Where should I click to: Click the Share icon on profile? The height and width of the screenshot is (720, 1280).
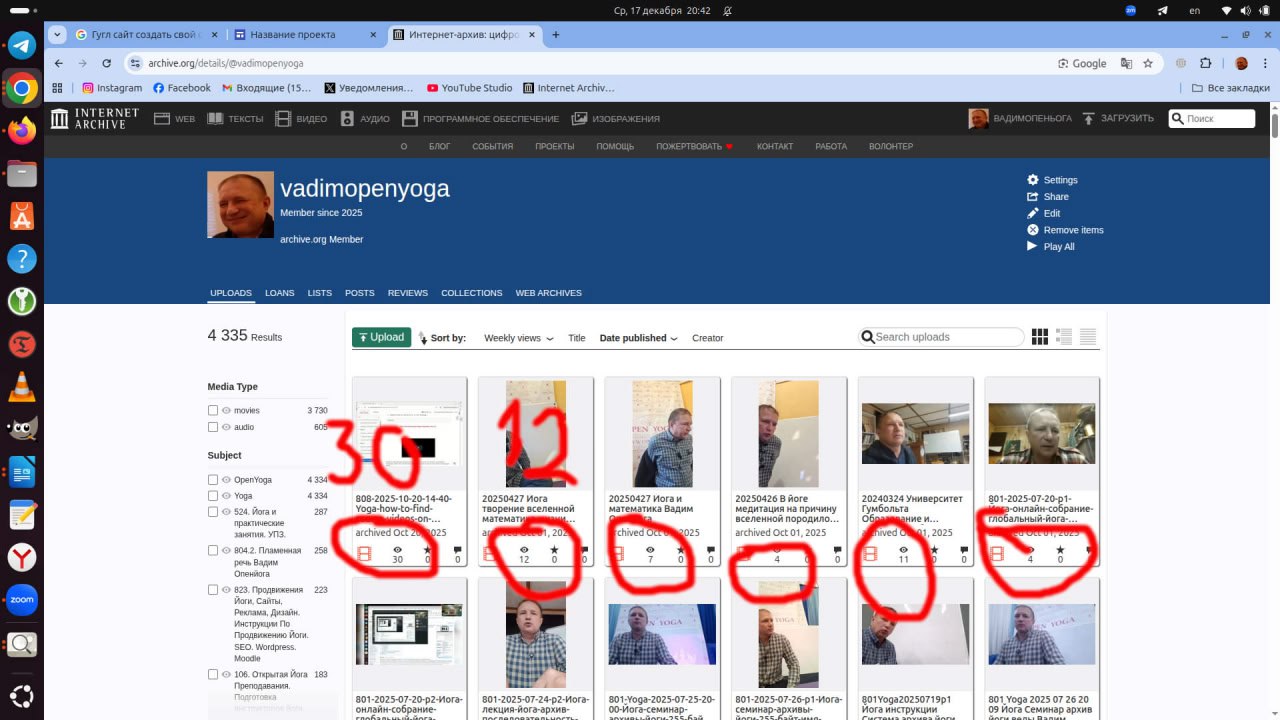1033,196
